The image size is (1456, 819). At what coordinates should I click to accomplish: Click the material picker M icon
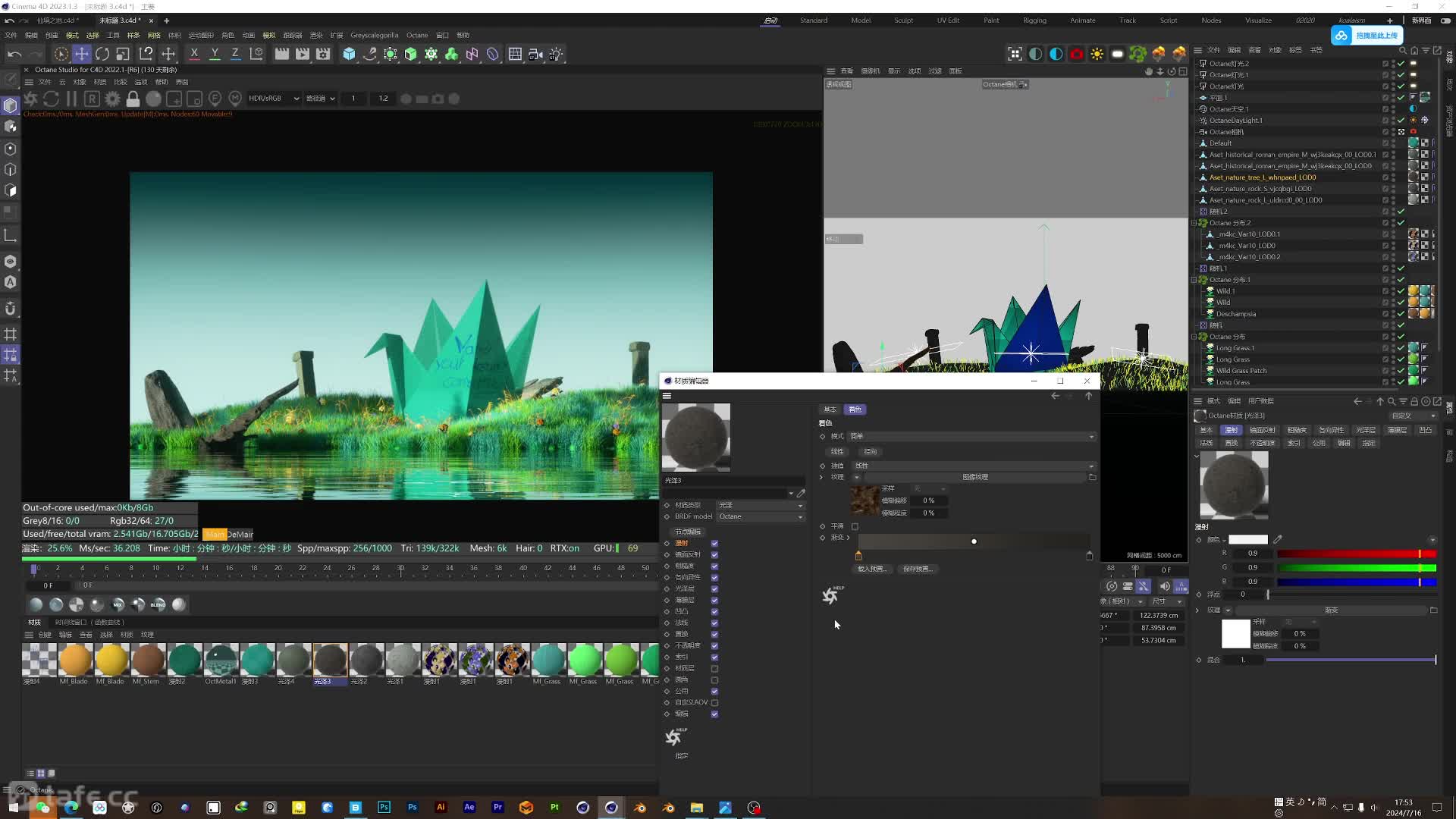tap(235, 99)
